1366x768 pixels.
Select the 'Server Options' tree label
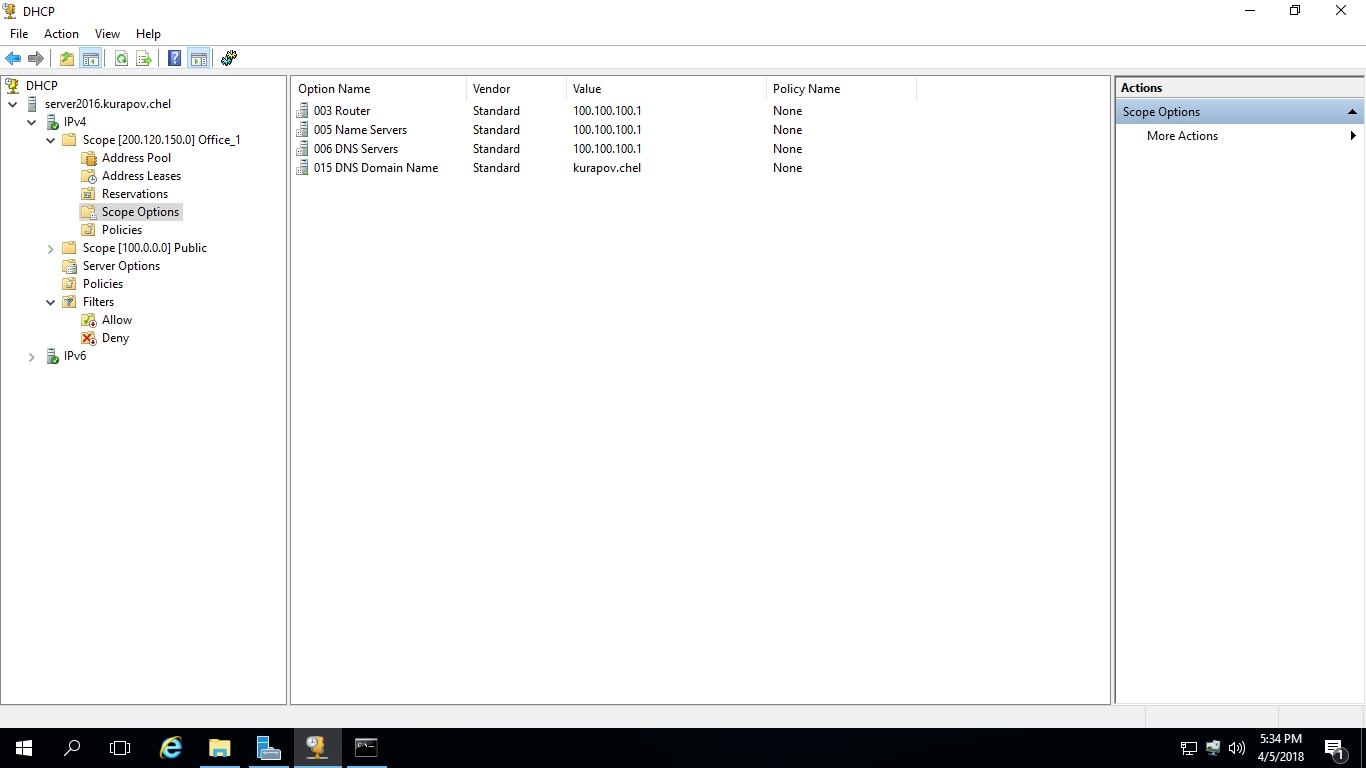click(121, 266)
